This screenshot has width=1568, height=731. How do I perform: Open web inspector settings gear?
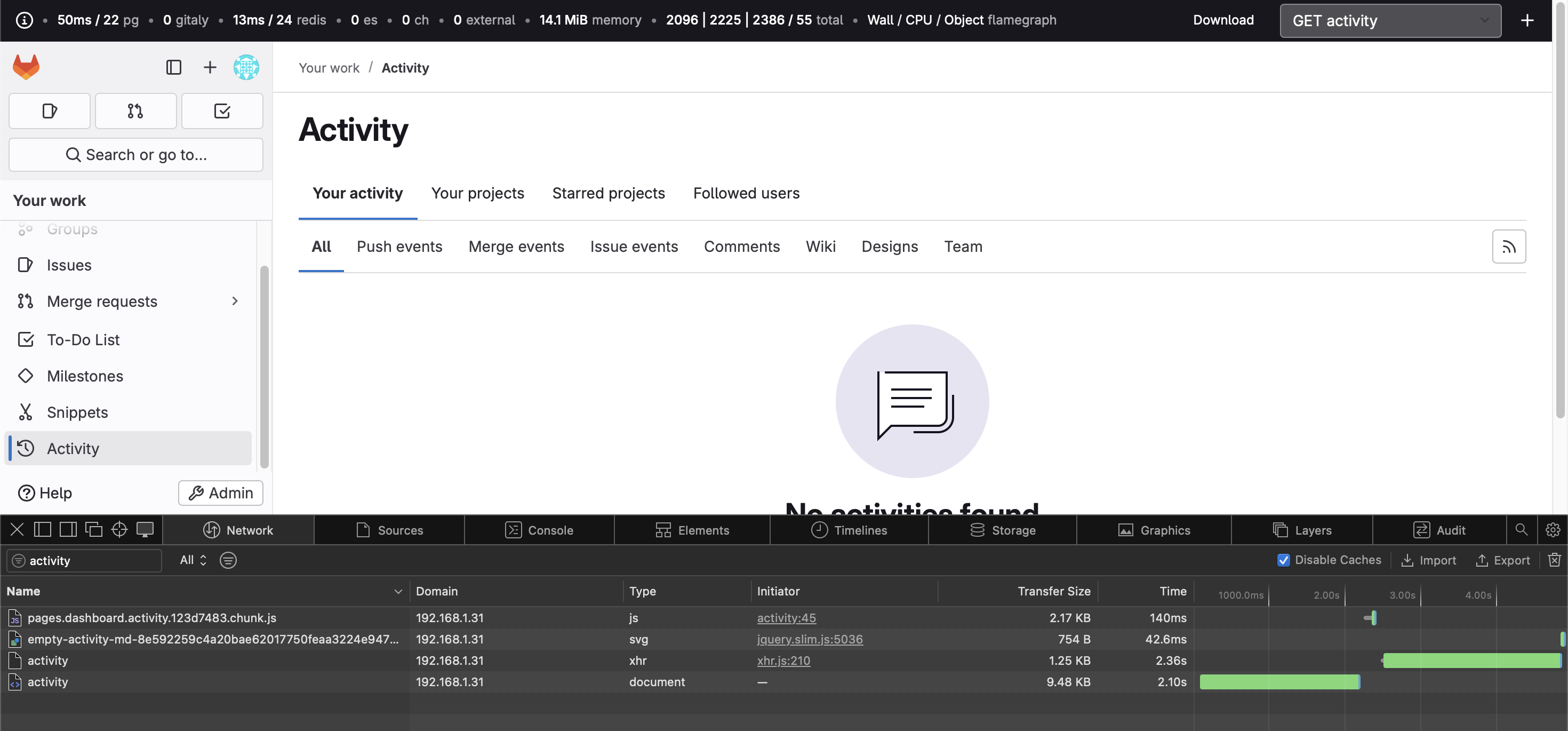(x=1552, y=529)
